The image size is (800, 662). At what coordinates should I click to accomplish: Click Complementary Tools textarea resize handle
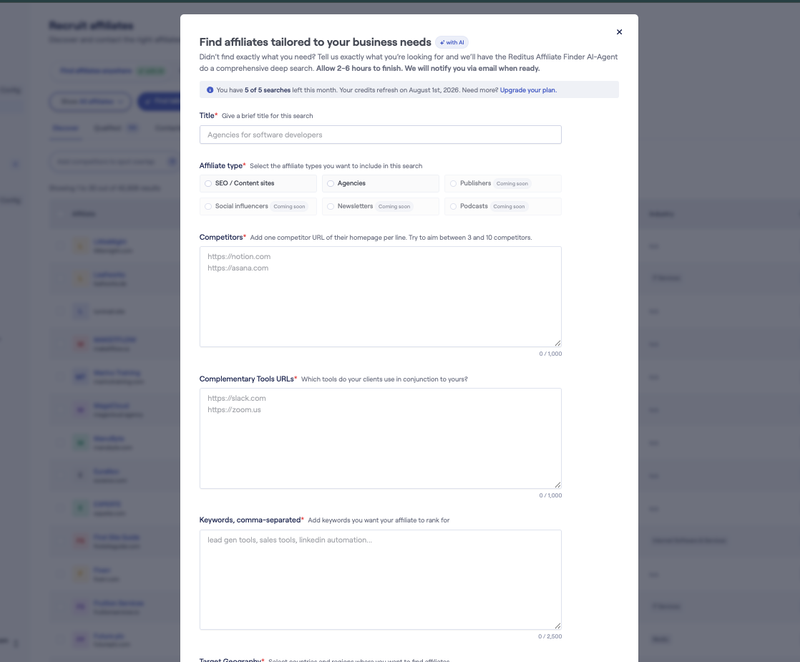558,485
